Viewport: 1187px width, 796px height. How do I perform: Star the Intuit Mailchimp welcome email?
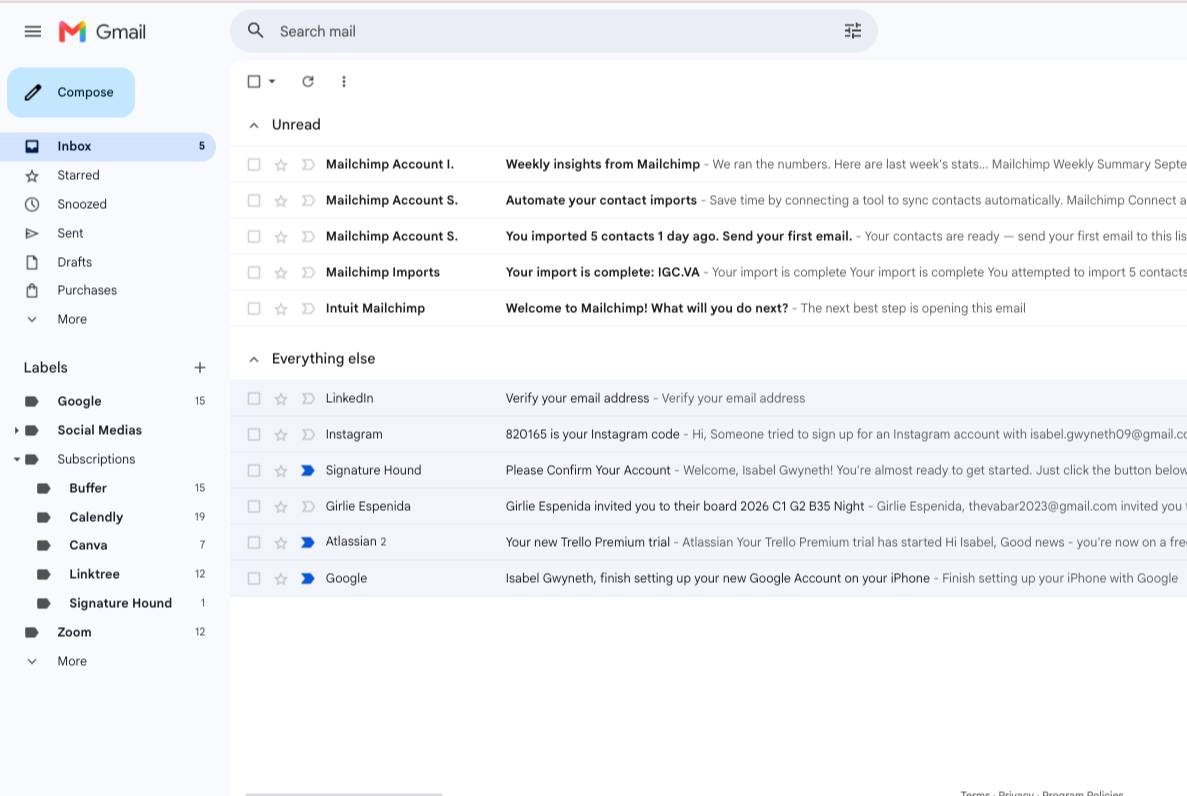(281, 309)
